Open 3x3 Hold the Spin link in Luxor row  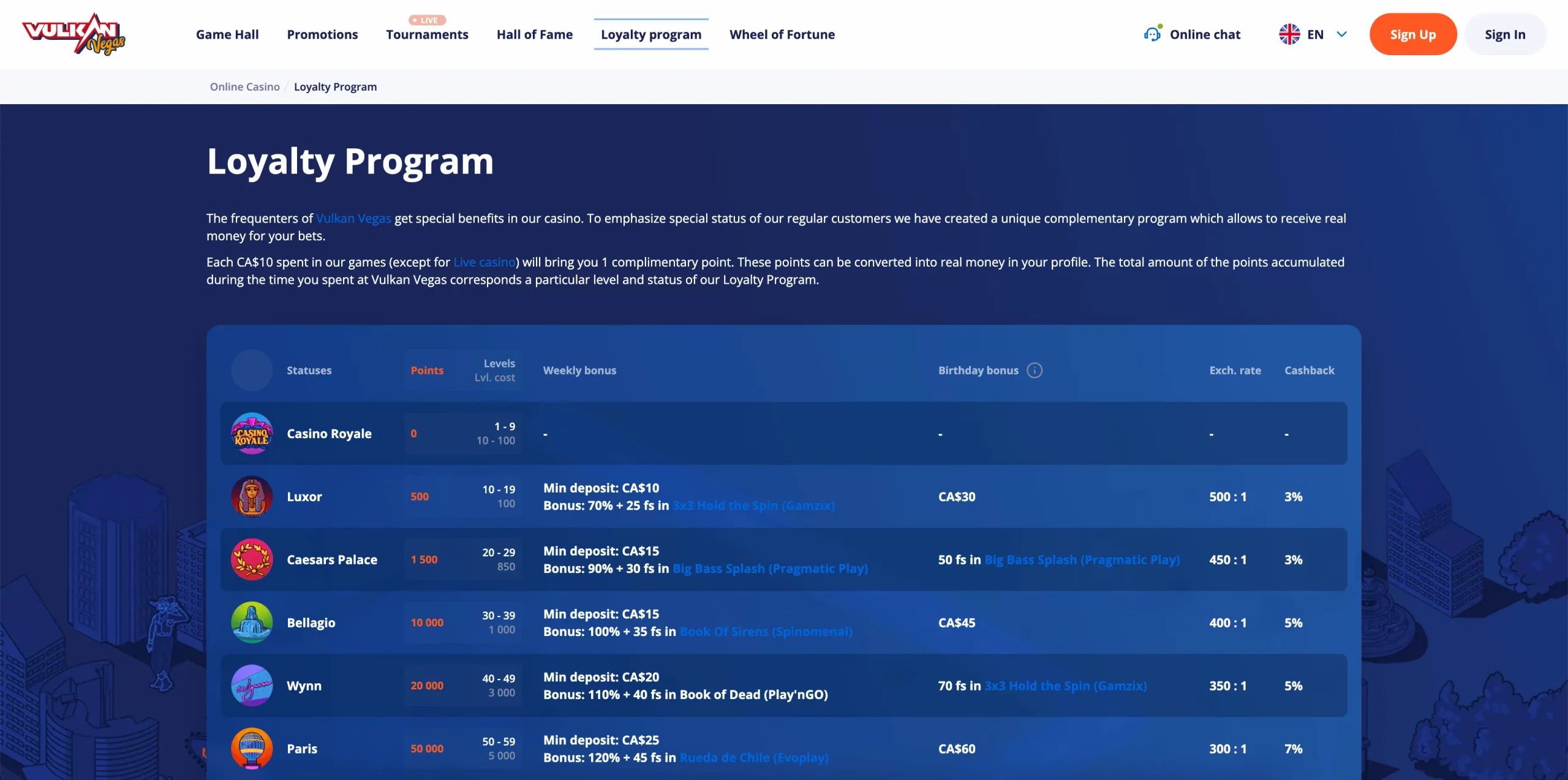pos(753,505)
